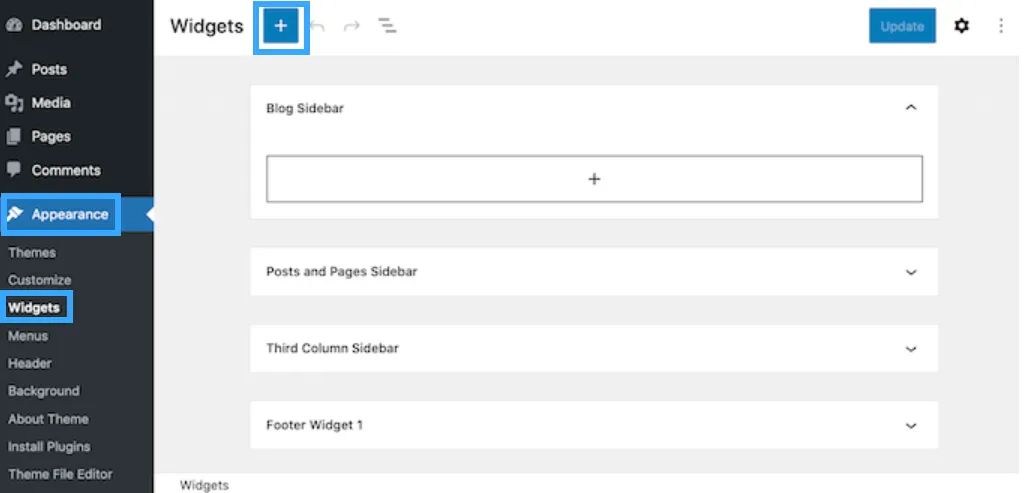The width and height of the screenshot is (1034, 493).
Task: Expand Posts and Pages Sidebar chevron
Action: [911, 272]
